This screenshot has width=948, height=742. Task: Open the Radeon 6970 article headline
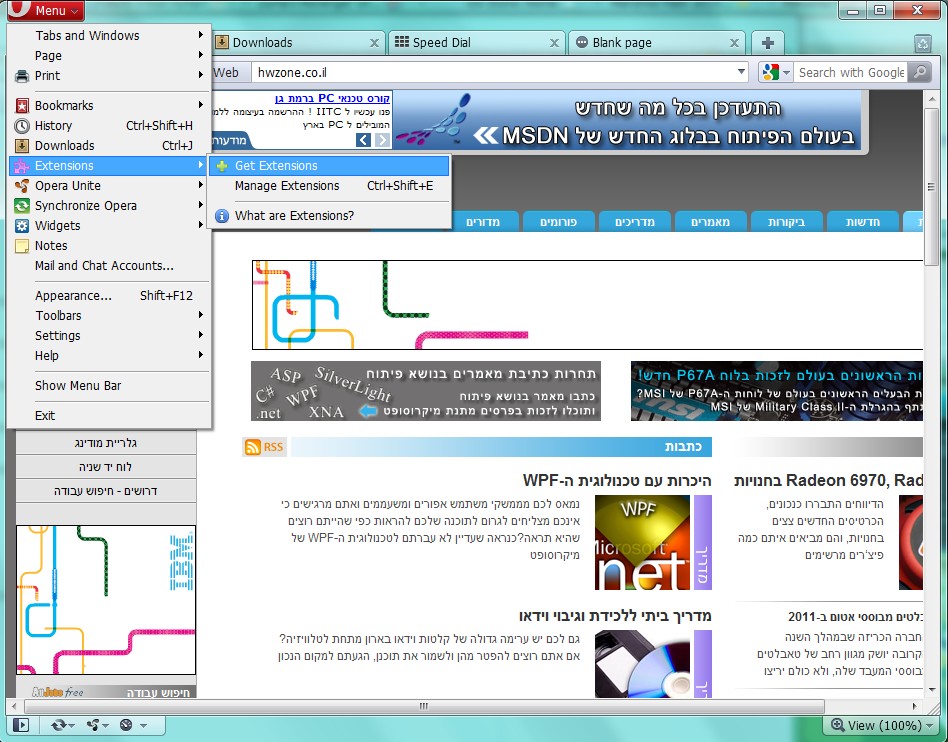pos(828,481)
